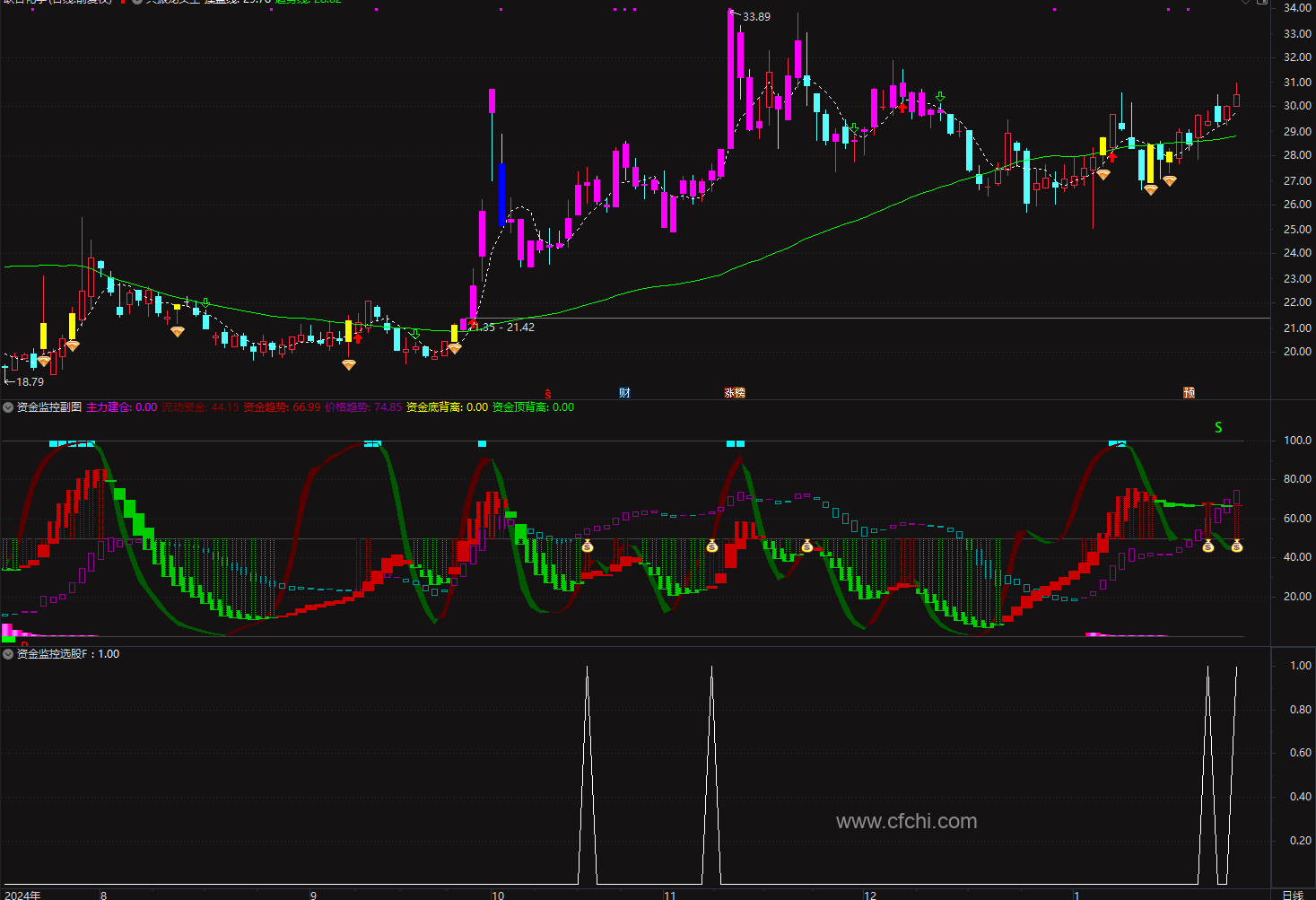Image resolution: width=1316 pixels, height=900 pixels.
Task: Click the 日线 period button
Action: pyautogui.click(x=1293, y=895)
